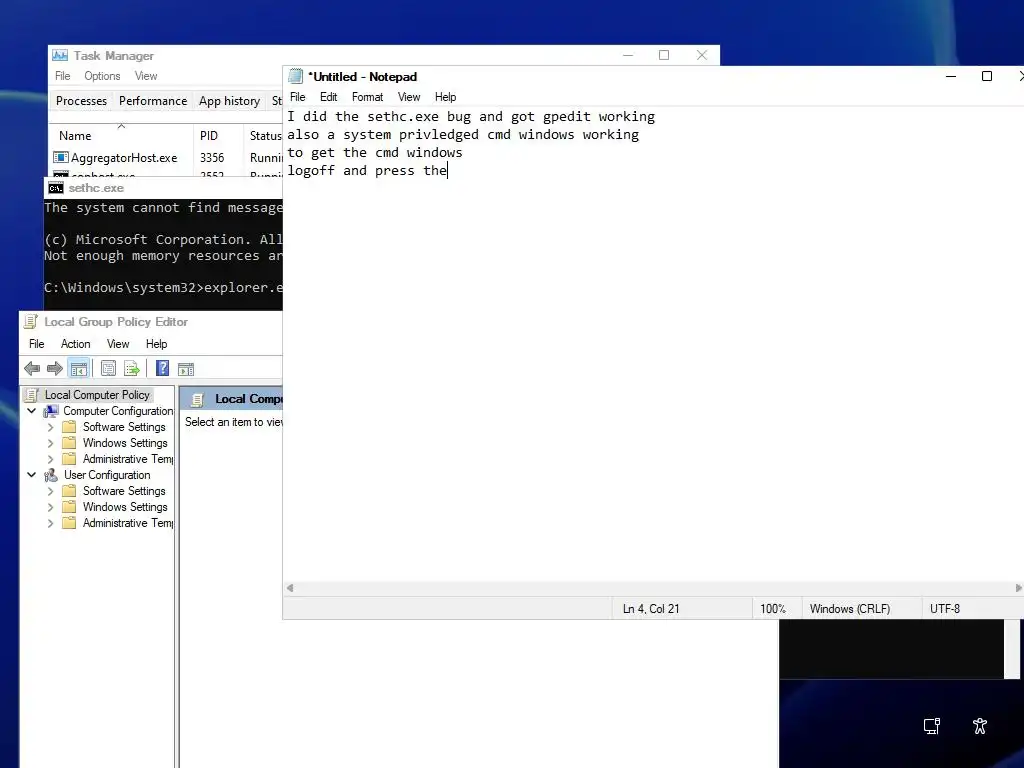Select Local Computer Policy scroll icon in tree

coord(31,394)
